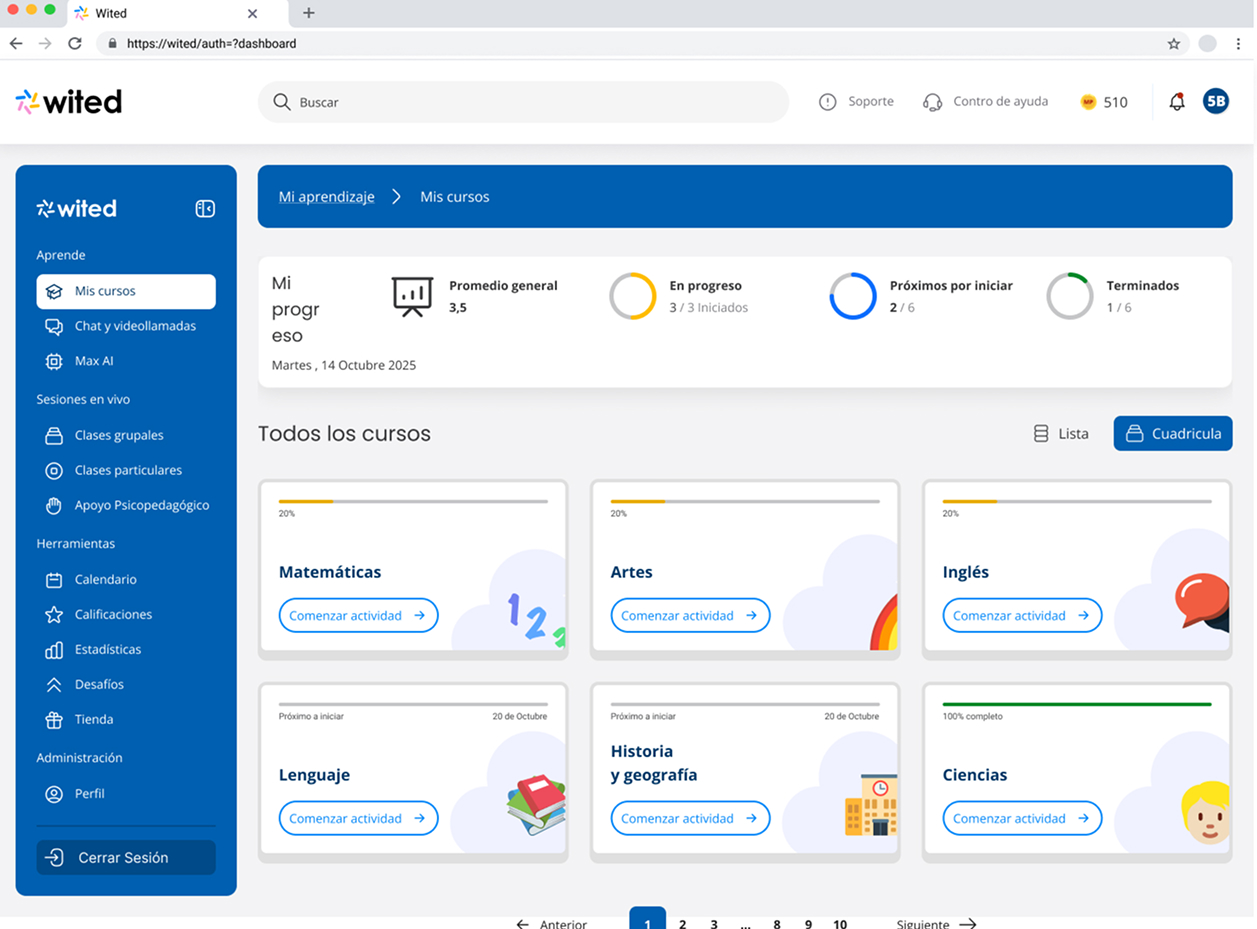
Task: Open Max AI in sidebar
Action: tap(93, 361)
